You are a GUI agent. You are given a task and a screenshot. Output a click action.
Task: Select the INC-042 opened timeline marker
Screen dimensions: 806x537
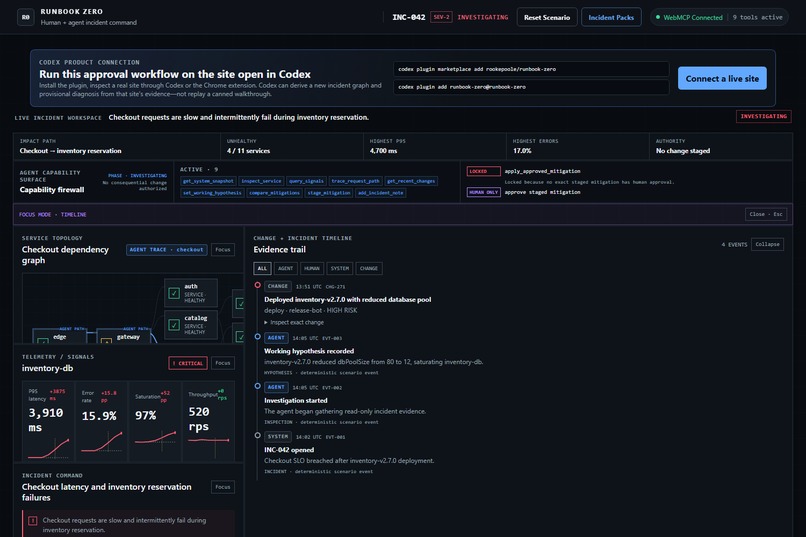tap(258, 435)
